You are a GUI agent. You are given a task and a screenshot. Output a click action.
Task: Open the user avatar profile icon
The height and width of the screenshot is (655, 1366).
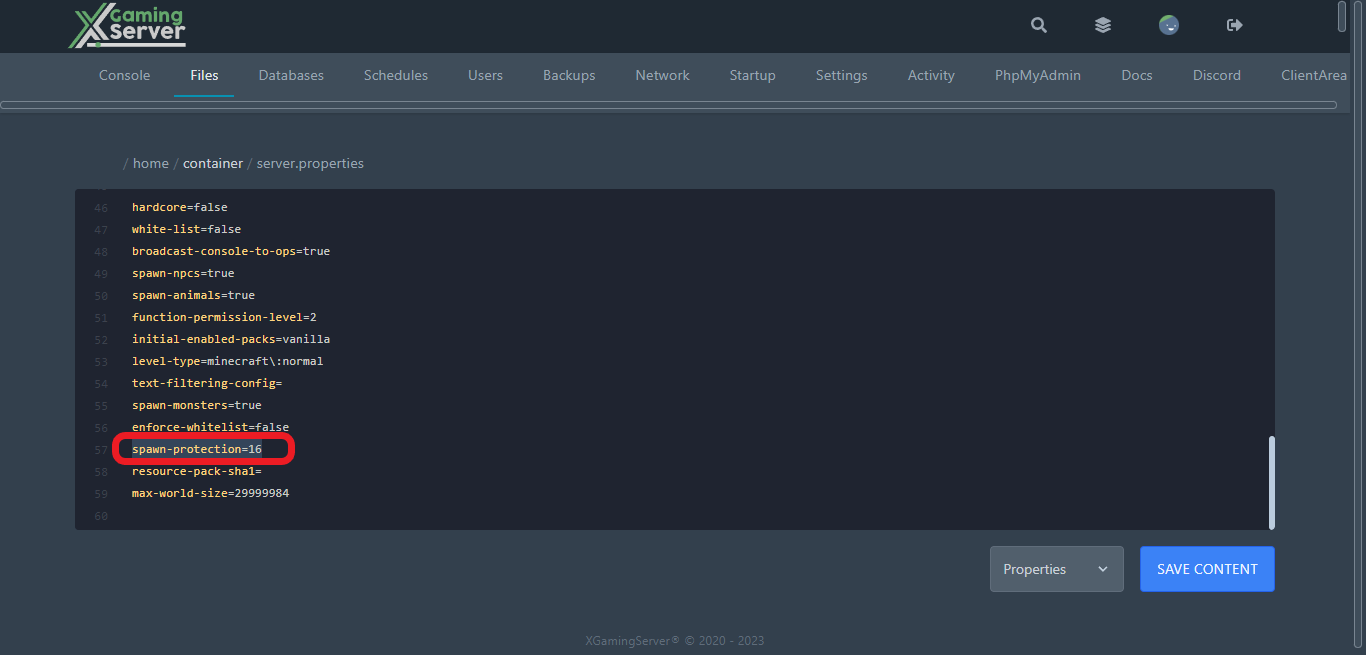(x=1168, y=25)
